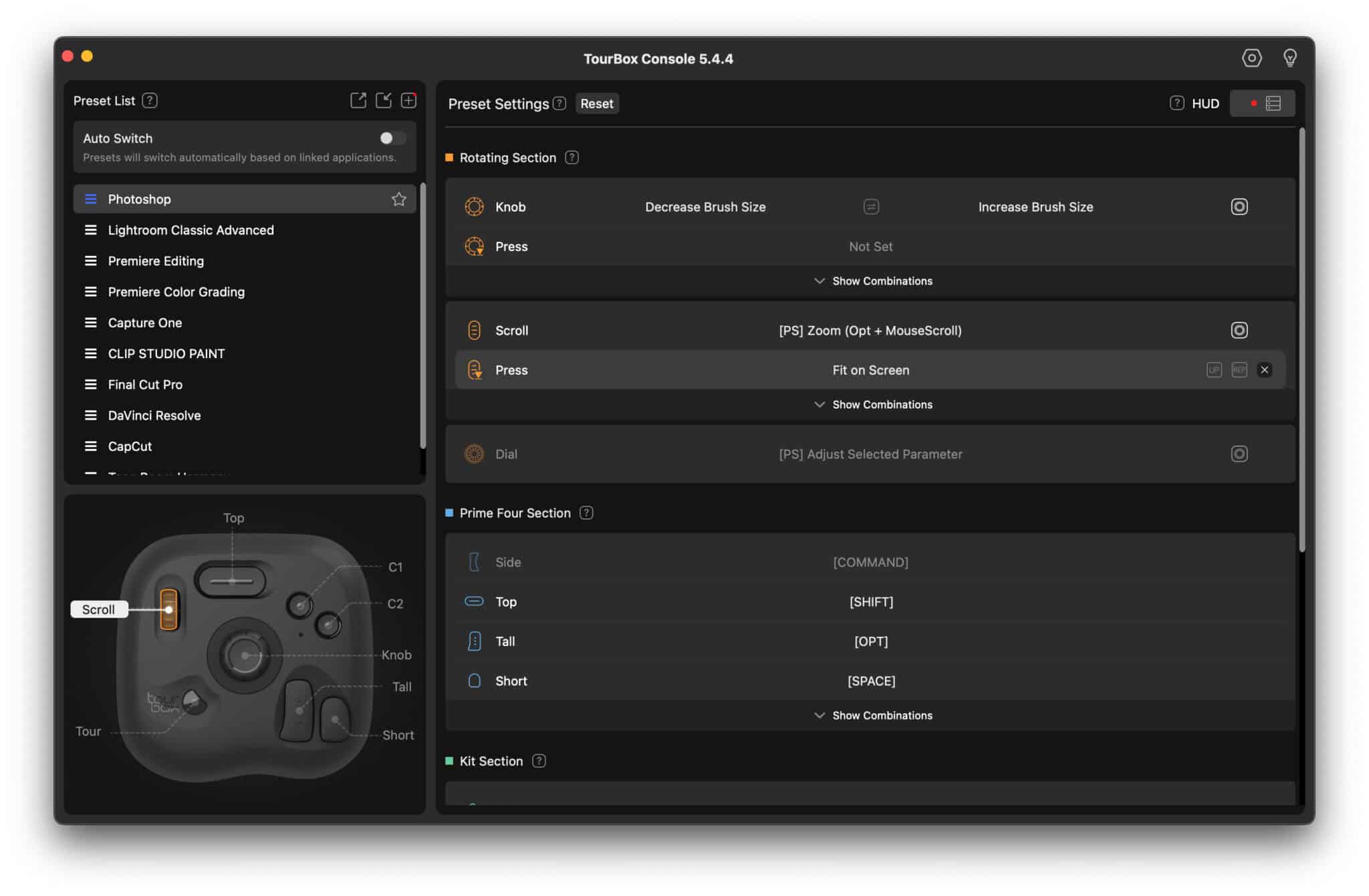Viewport: 1369px width, 896px height.
Task: Expand Show Combinations under Scroll Press
Action: pyautogui.click(x=871, y=404)
